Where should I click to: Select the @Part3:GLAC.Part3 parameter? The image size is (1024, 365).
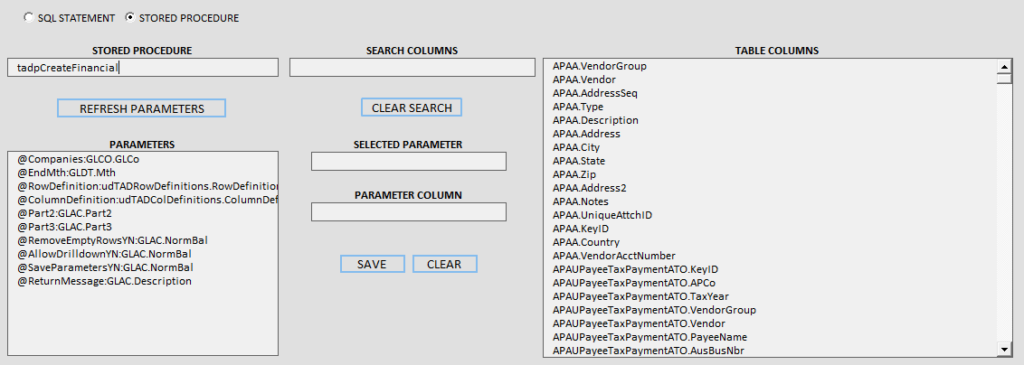coord(143,227)
